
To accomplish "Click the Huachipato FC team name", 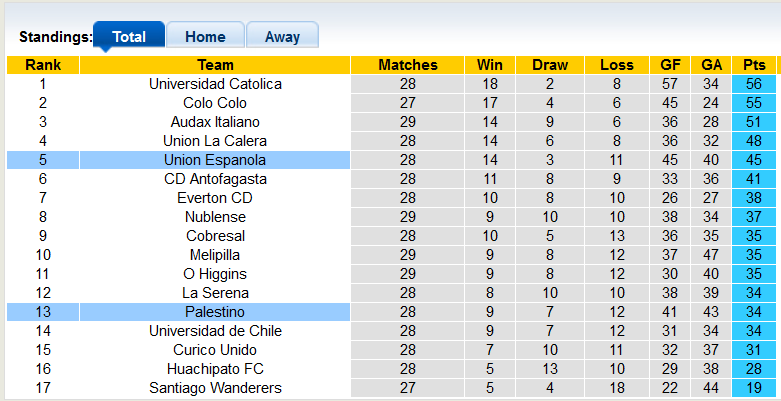I will click(x=215, y=369).
